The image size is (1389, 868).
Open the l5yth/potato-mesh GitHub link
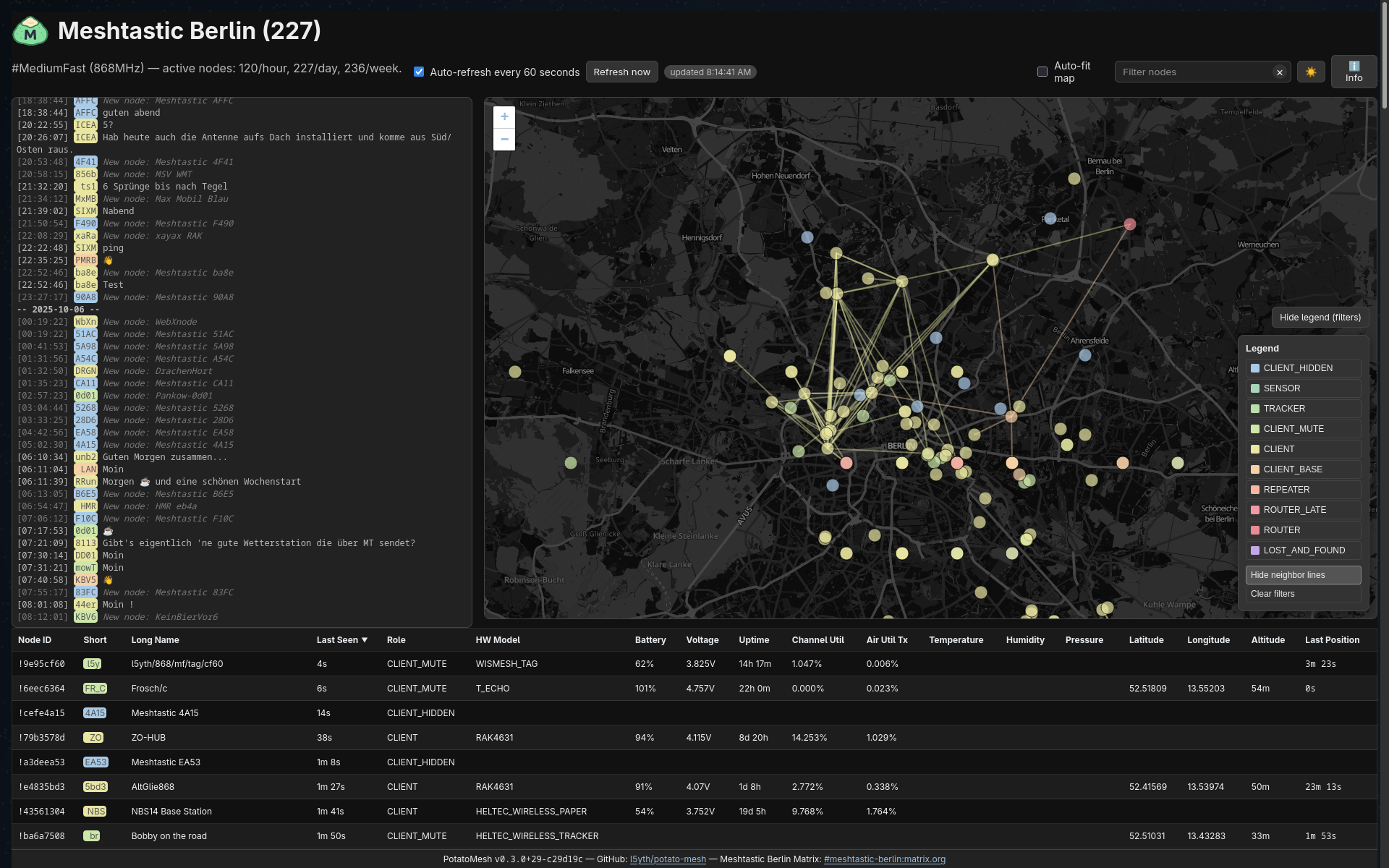tap(668, 859)
